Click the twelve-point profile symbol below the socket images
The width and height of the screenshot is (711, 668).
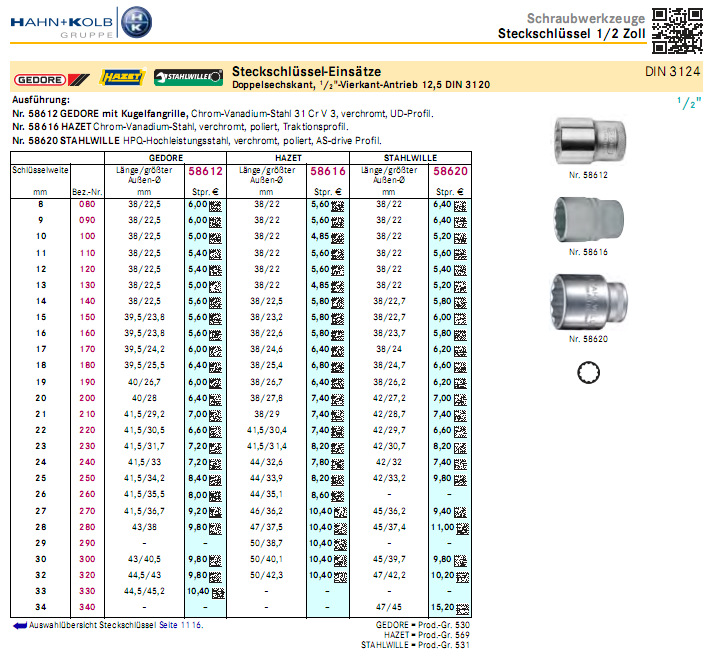coord(589,373)
